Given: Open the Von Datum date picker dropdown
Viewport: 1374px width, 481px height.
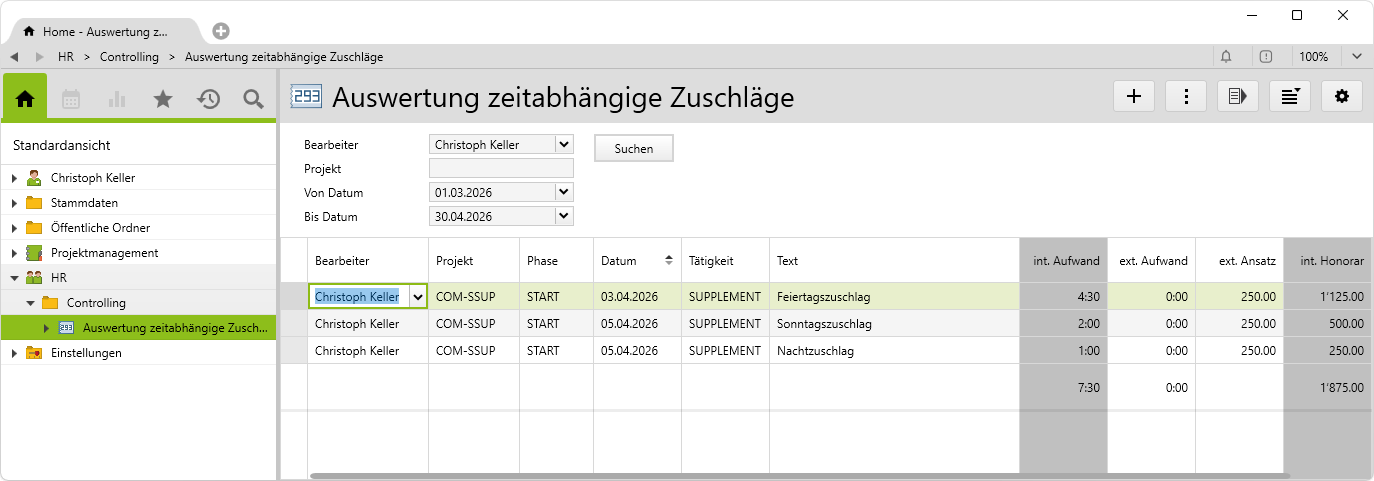Looking at the screenshot, I should click(x=564, y=192).
